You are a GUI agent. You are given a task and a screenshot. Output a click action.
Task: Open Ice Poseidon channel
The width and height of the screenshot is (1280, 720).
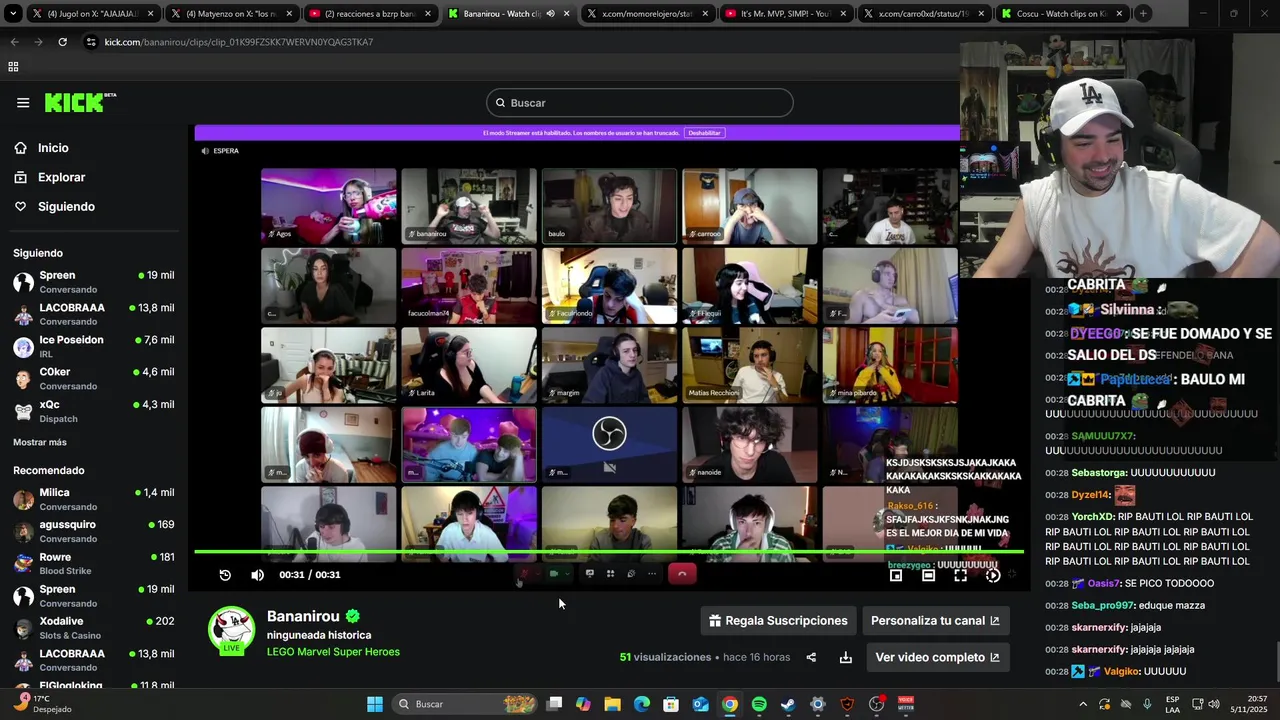point(93,346)
